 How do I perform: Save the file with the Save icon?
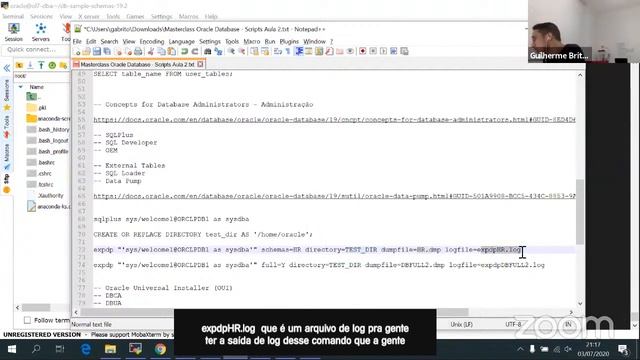(97, 51)
